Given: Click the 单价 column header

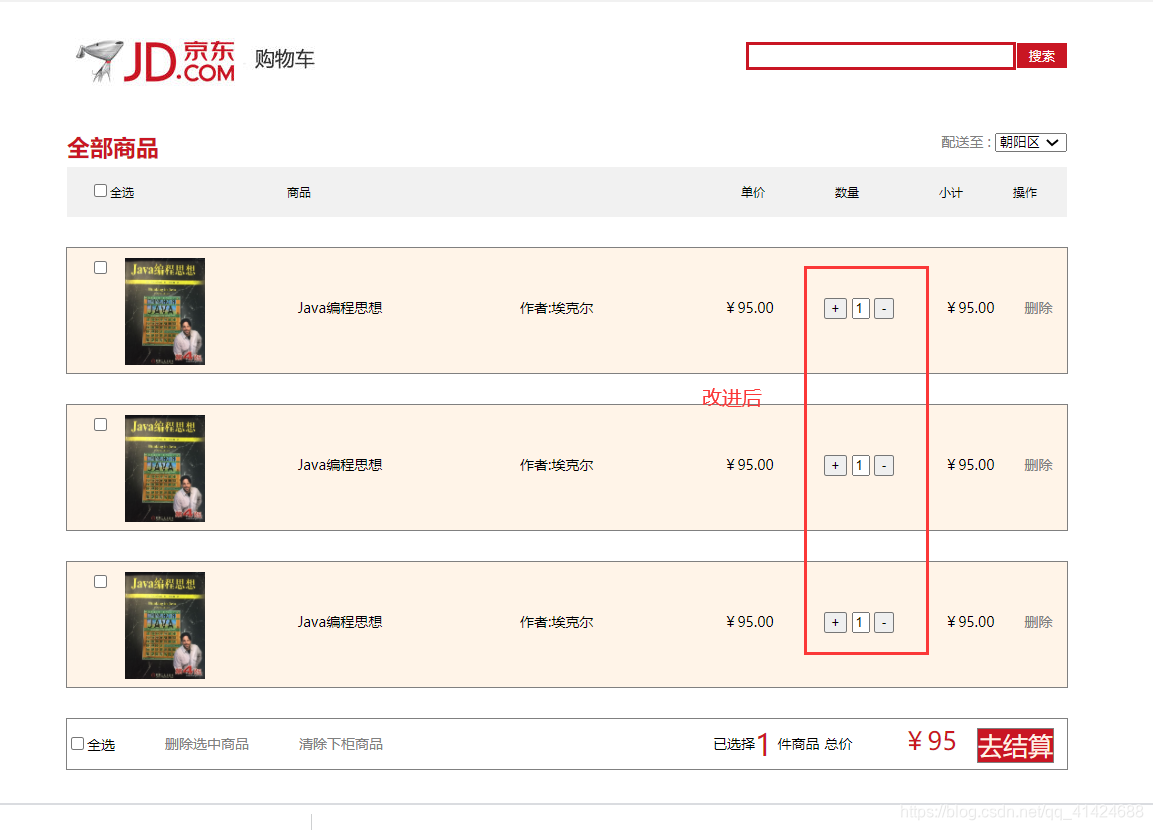Looking at the screenshot, I should [753, 193].
